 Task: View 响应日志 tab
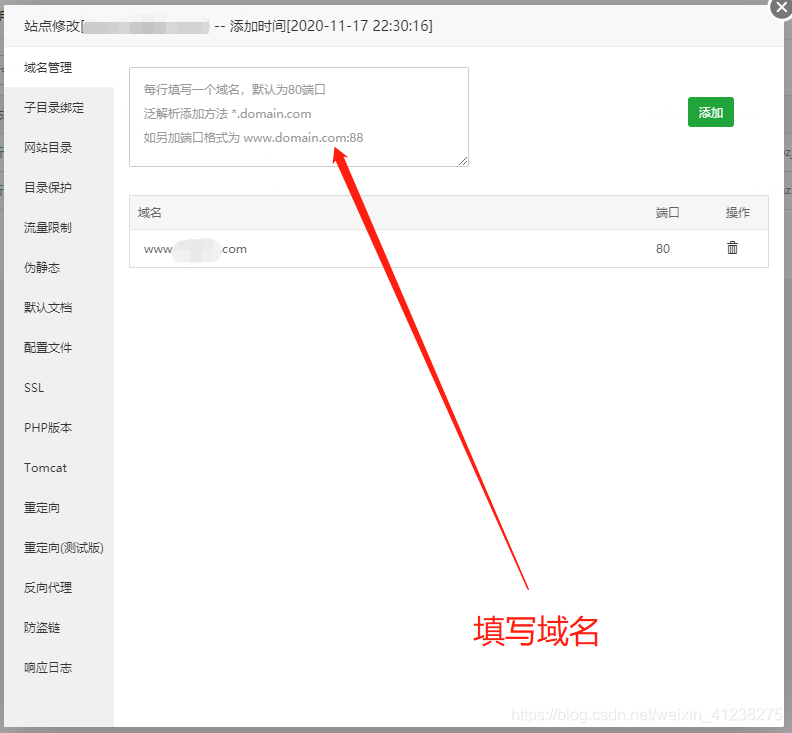pyautogui.click(x=59, y=667)
